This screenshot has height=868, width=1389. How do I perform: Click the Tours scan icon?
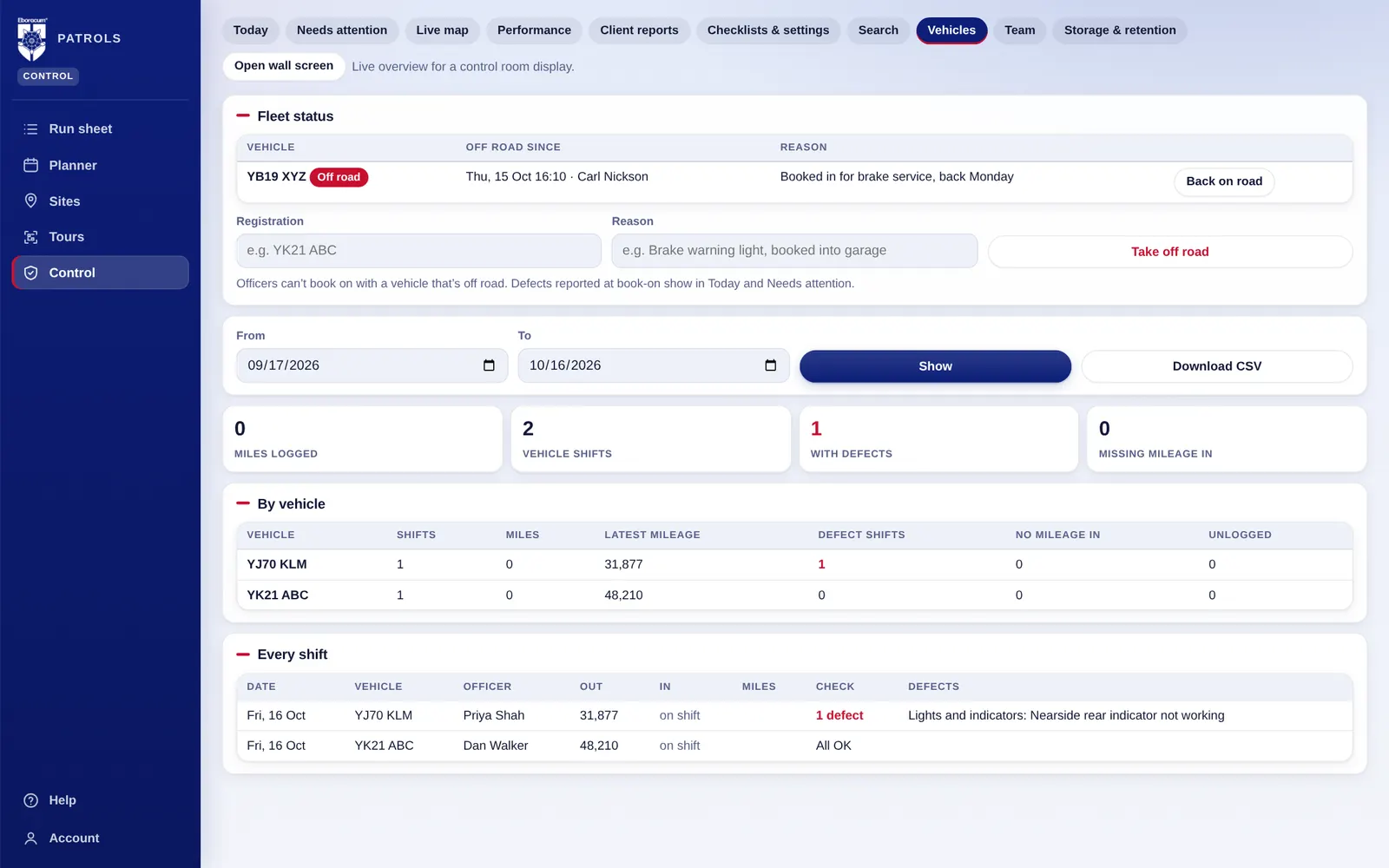pyautogui.click(x=30, y=237)
